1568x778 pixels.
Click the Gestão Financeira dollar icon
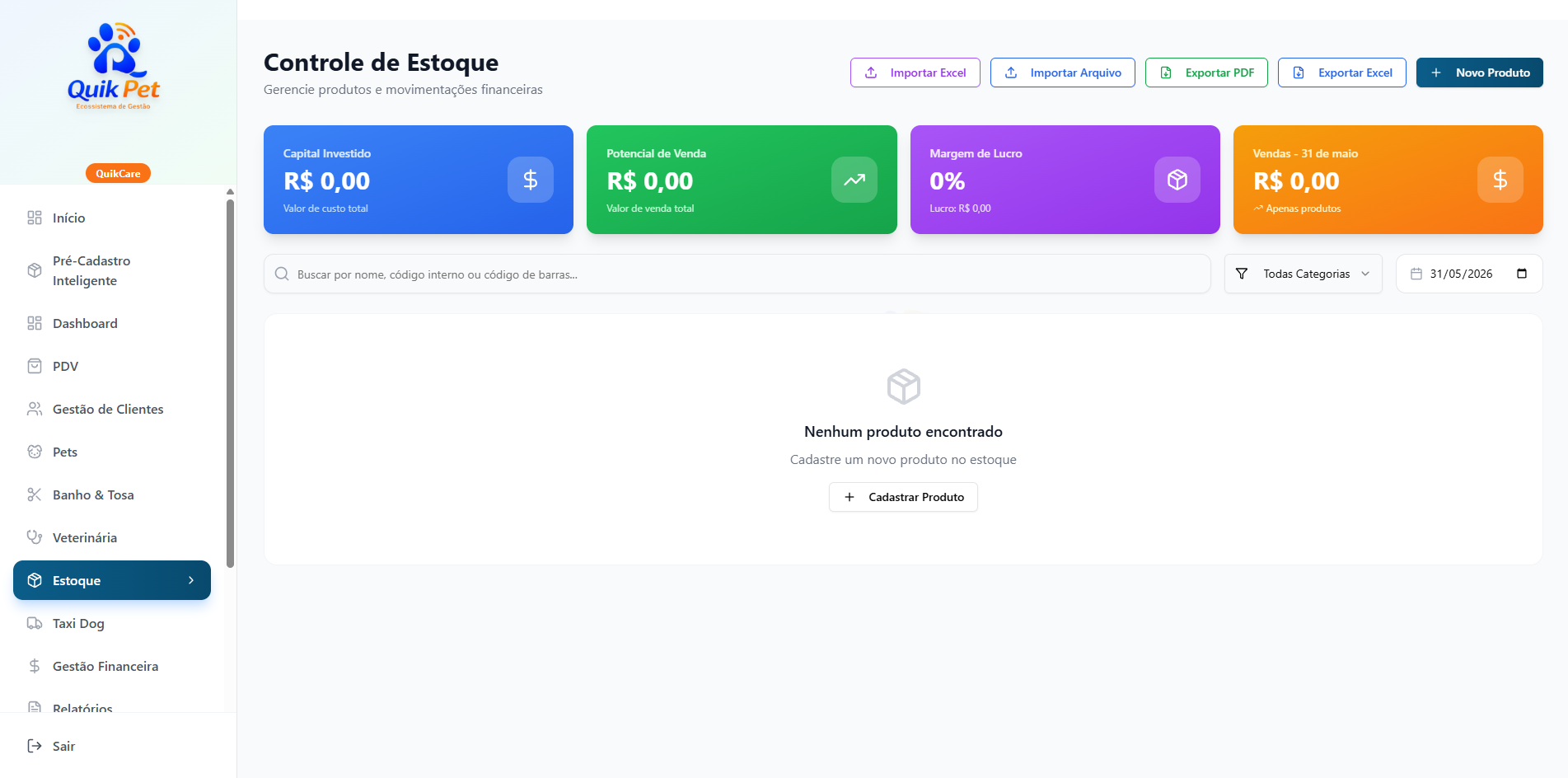coord(35,666)
